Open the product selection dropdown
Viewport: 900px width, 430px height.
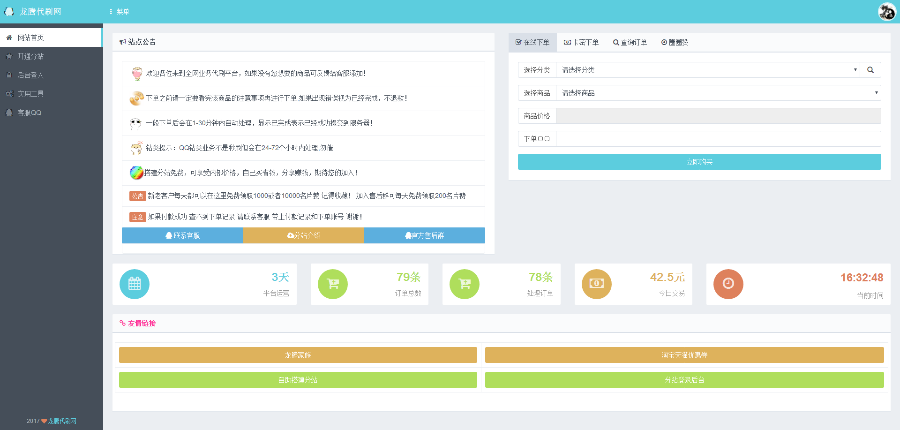(x=718, y=92)
